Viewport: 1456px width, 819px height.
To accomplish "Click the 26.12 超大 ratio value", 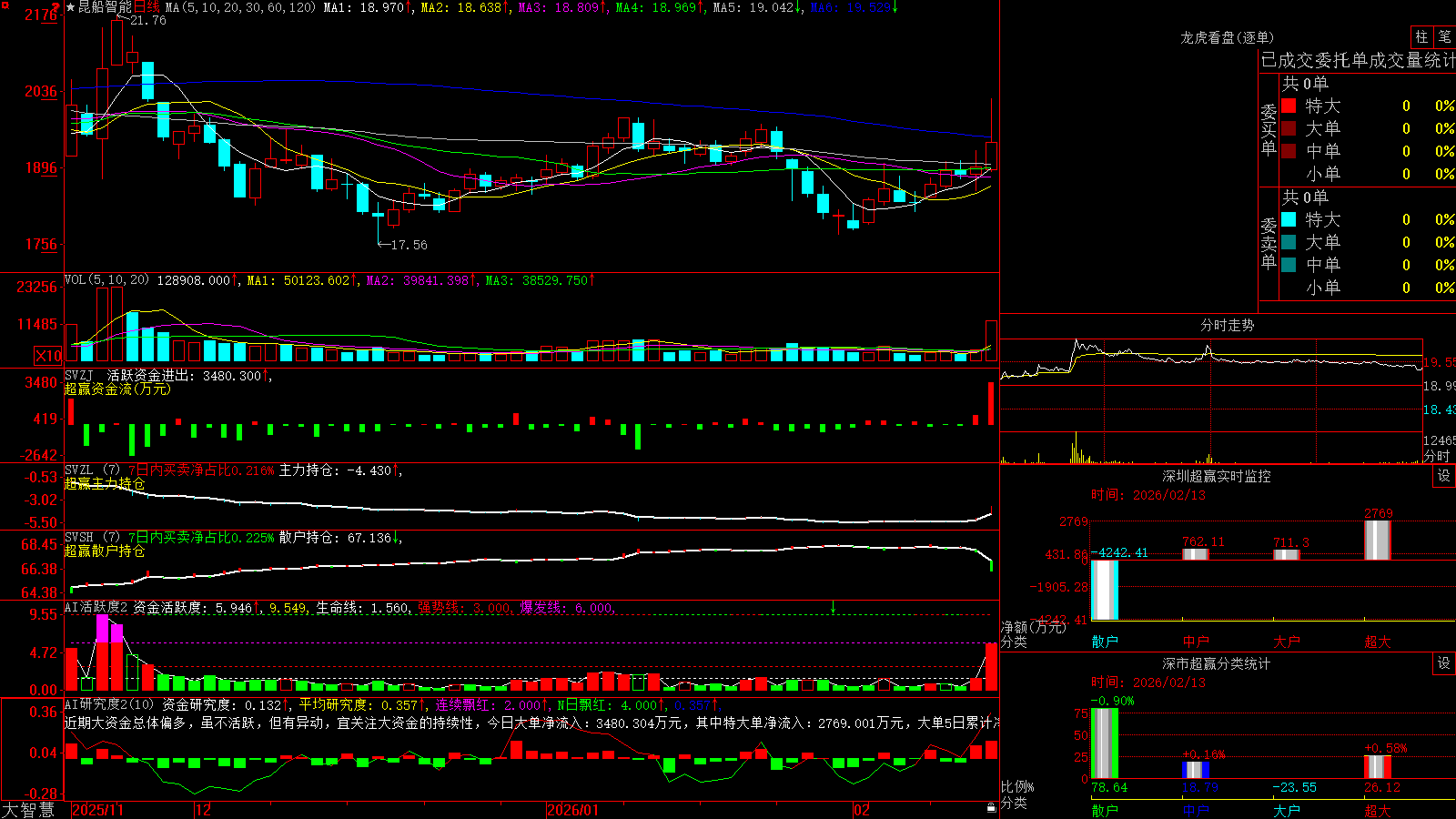I will [x=1382, y=787].
